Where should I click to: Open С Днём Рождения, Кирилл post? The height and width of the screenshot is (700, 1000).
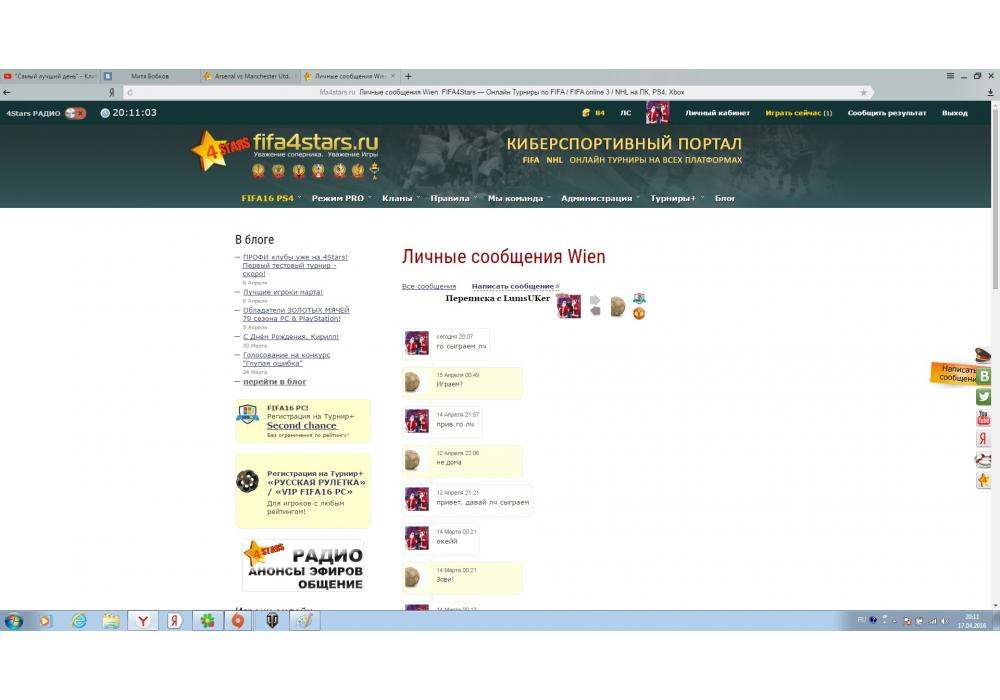pyautogui.click(x=291, y=336)
